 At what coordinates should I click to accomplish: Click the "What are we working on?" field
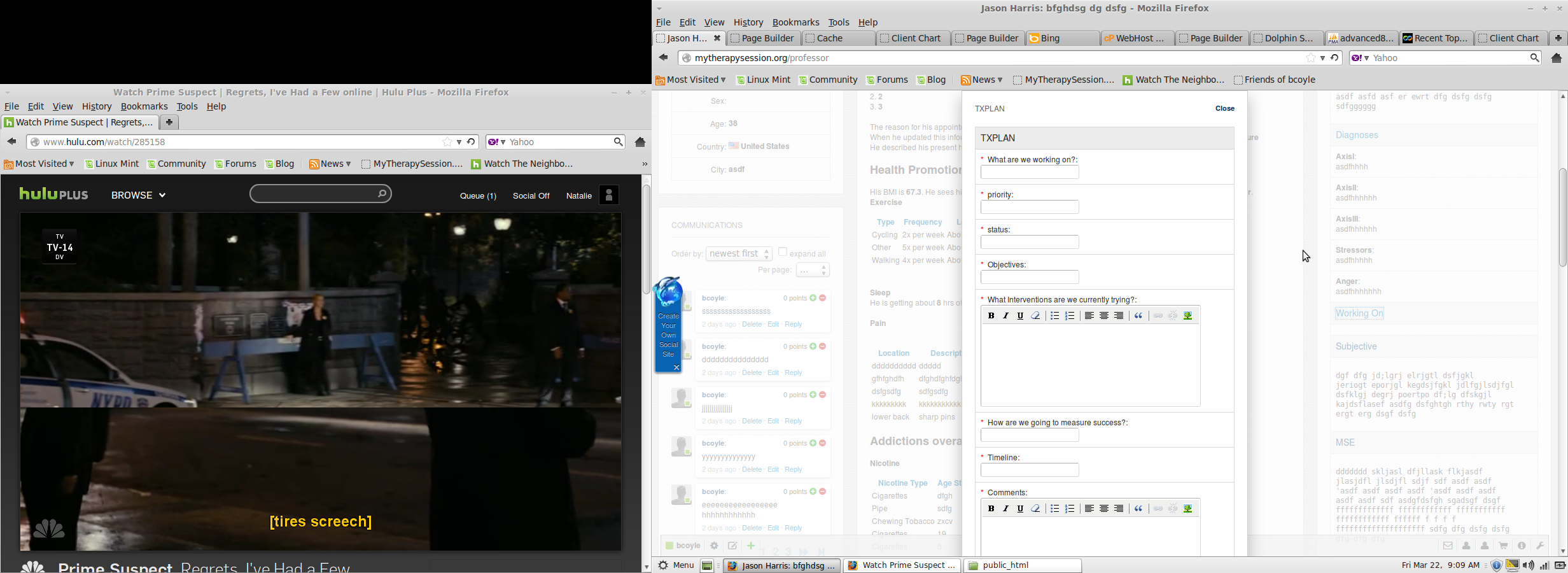tap(1030, 173)
